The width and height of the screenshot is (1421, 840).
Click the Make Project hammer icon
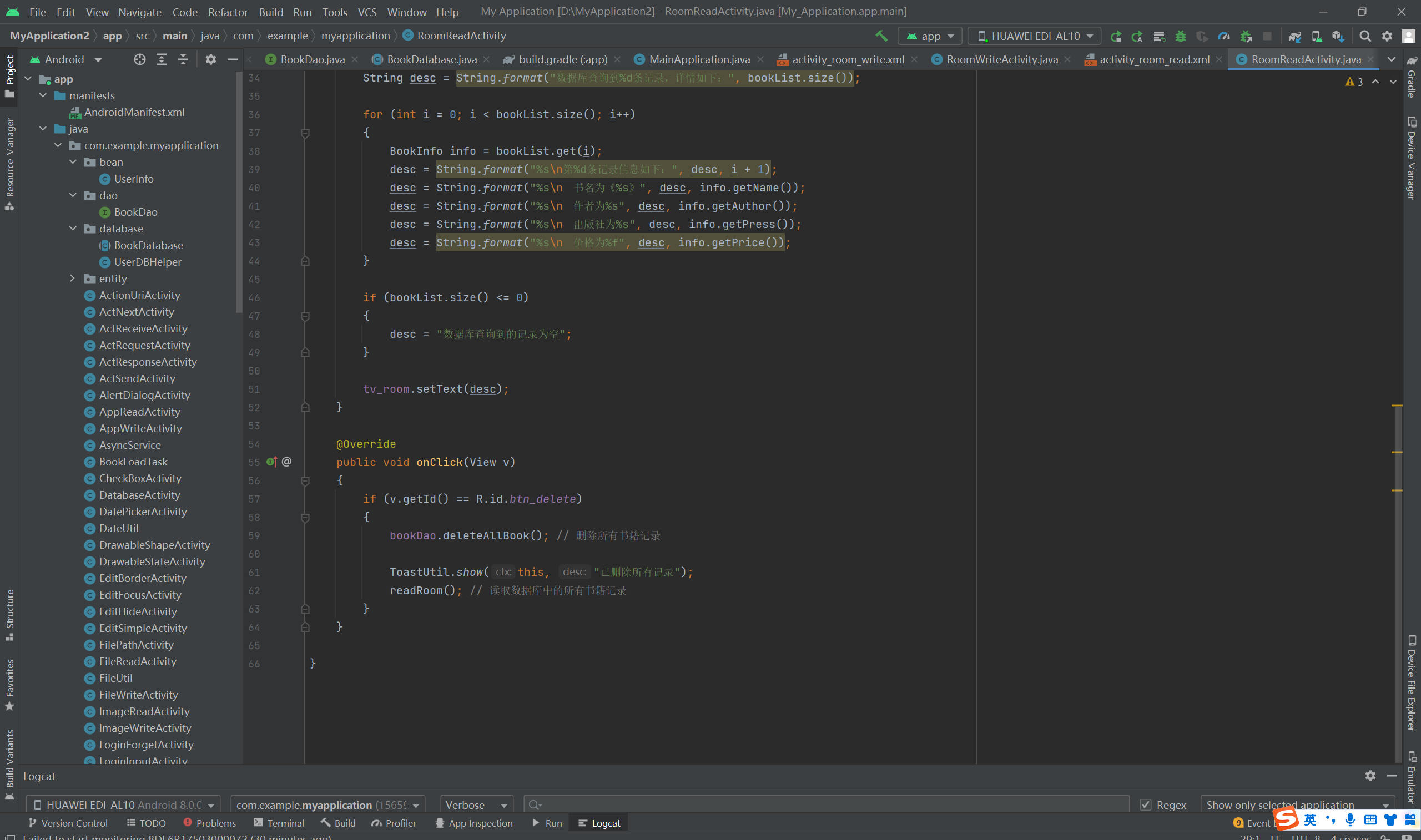point(881,36)
